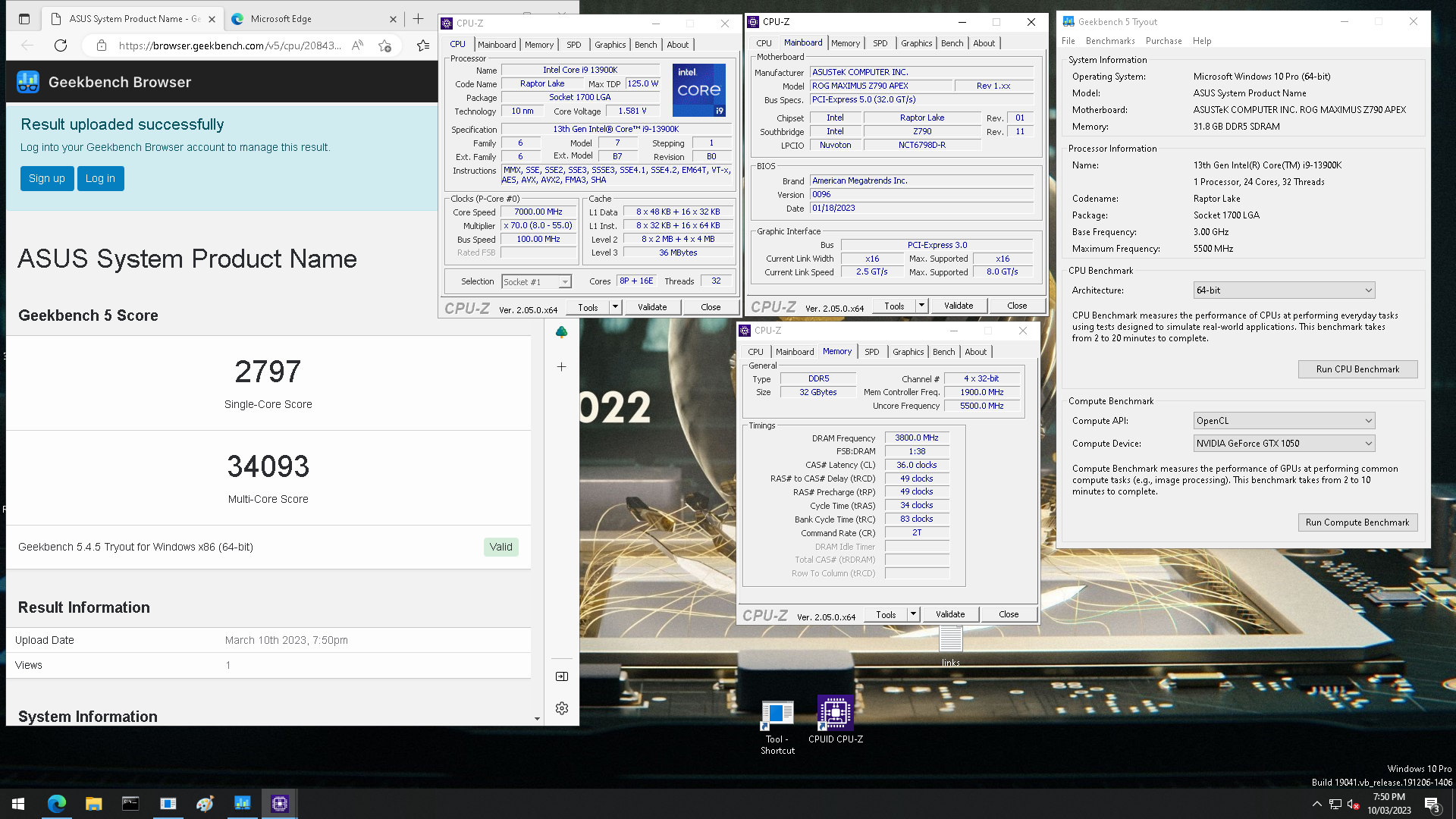Open File Explorer from the taskbar
The width and height of the screenshot is (1456, 819).
point(93,804)
